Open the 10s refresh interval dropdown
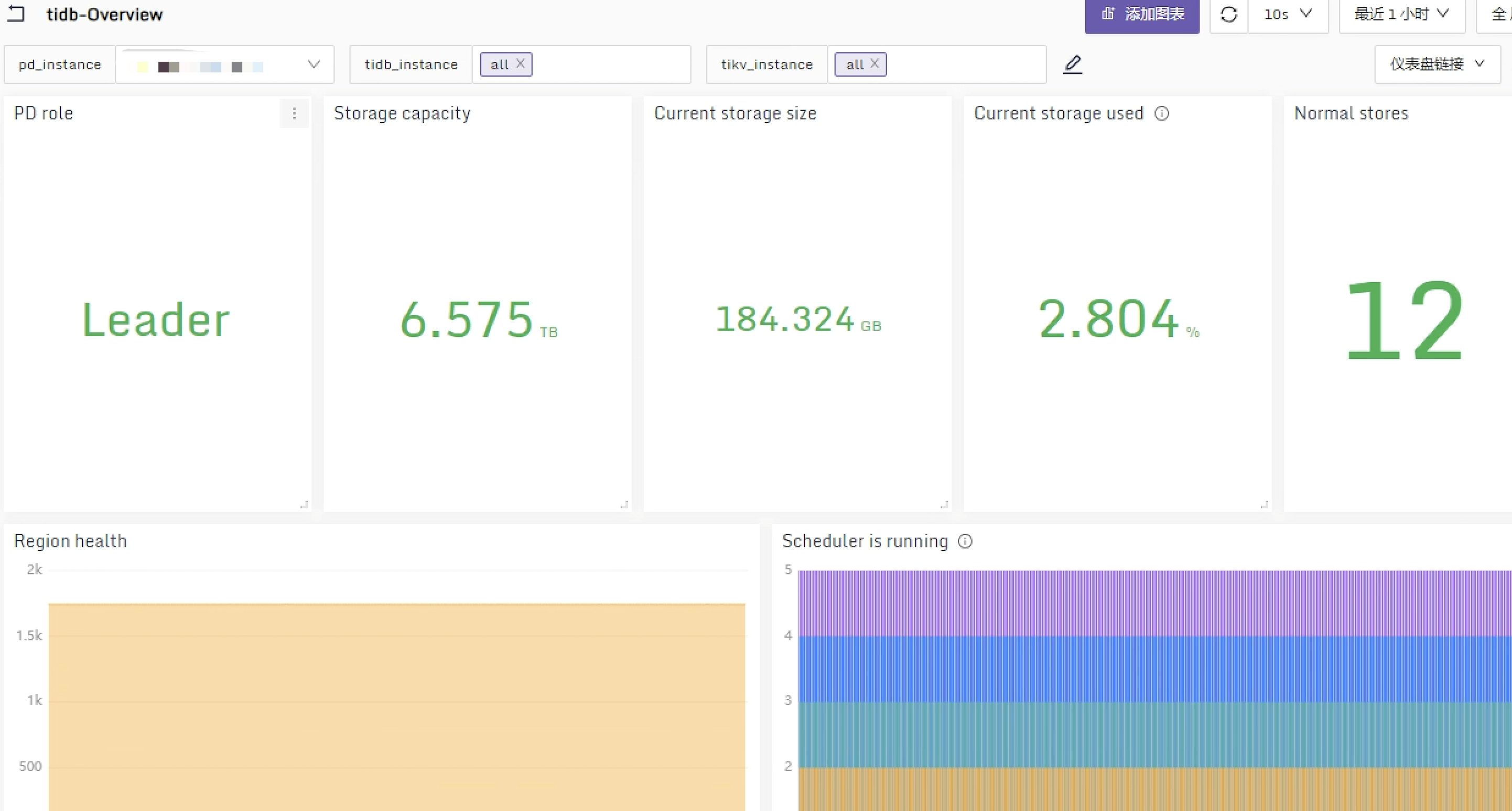This screenshot has width=1512, height=811. [1288, 14]
